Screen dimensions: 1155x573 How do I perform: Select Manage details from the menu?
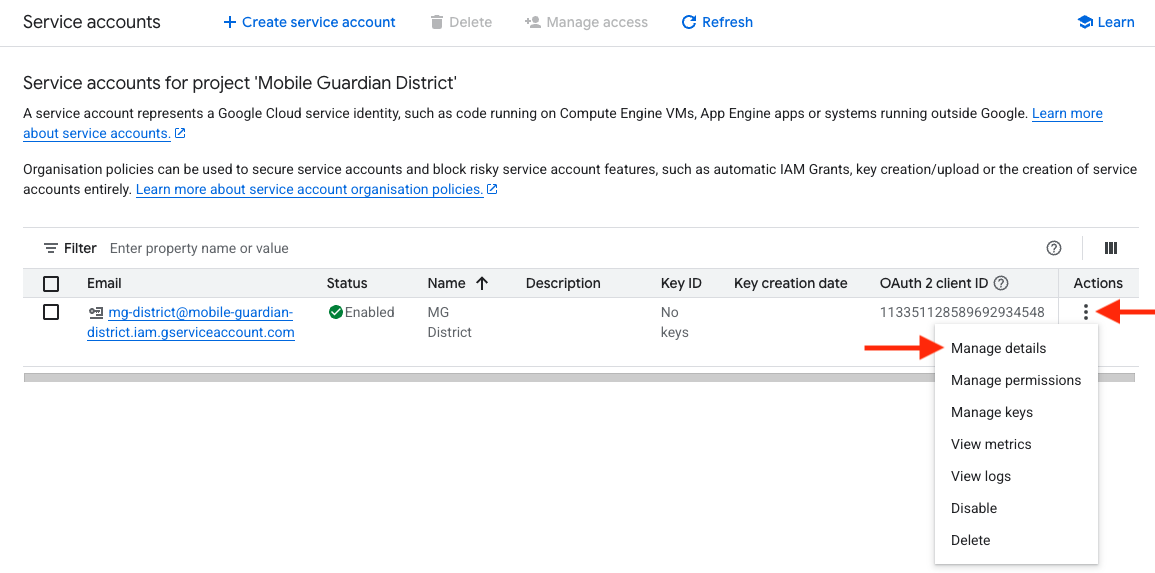998,348
